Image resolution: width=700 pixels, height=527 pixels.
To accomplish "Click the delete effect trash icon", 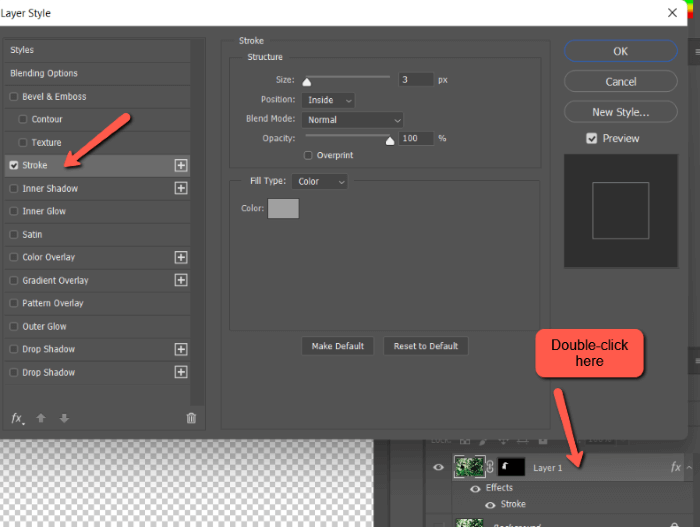I will [x=191, y=418].
